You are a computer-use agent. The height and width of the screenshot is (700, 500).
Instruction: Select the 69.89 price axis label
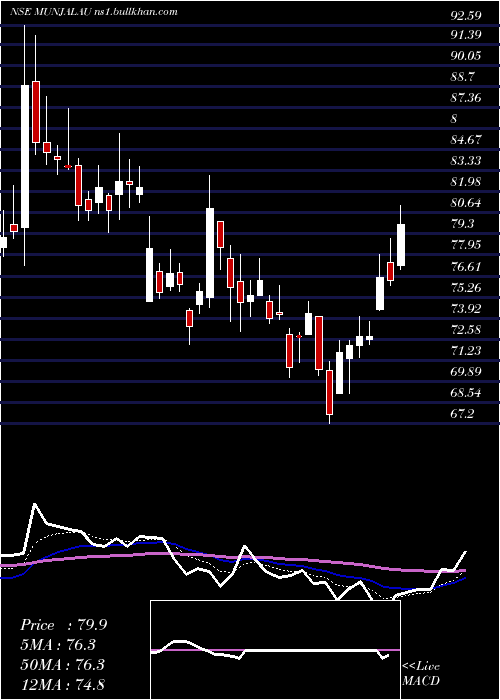pyautogui.click(x=466, y=371)
